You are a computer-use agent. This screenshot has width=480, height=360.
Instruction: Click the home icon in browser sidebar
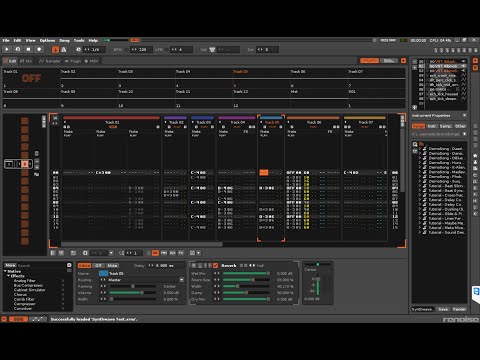coord(475,156)
